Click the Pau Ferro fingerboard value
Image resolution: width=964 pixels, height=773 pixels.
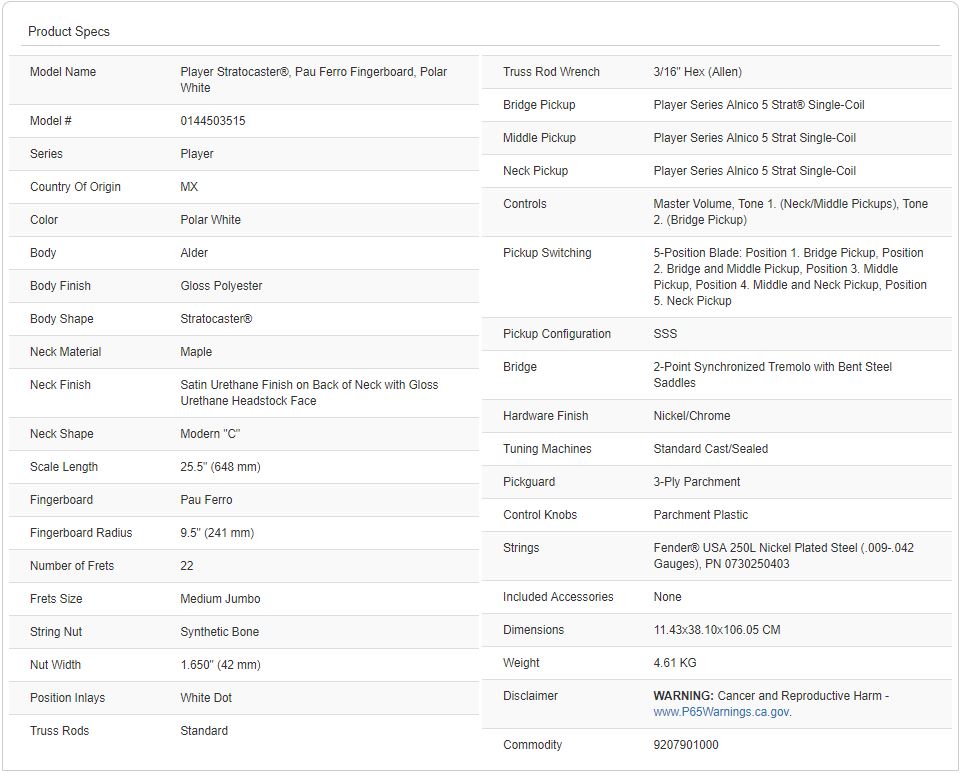tap(206, 500)
